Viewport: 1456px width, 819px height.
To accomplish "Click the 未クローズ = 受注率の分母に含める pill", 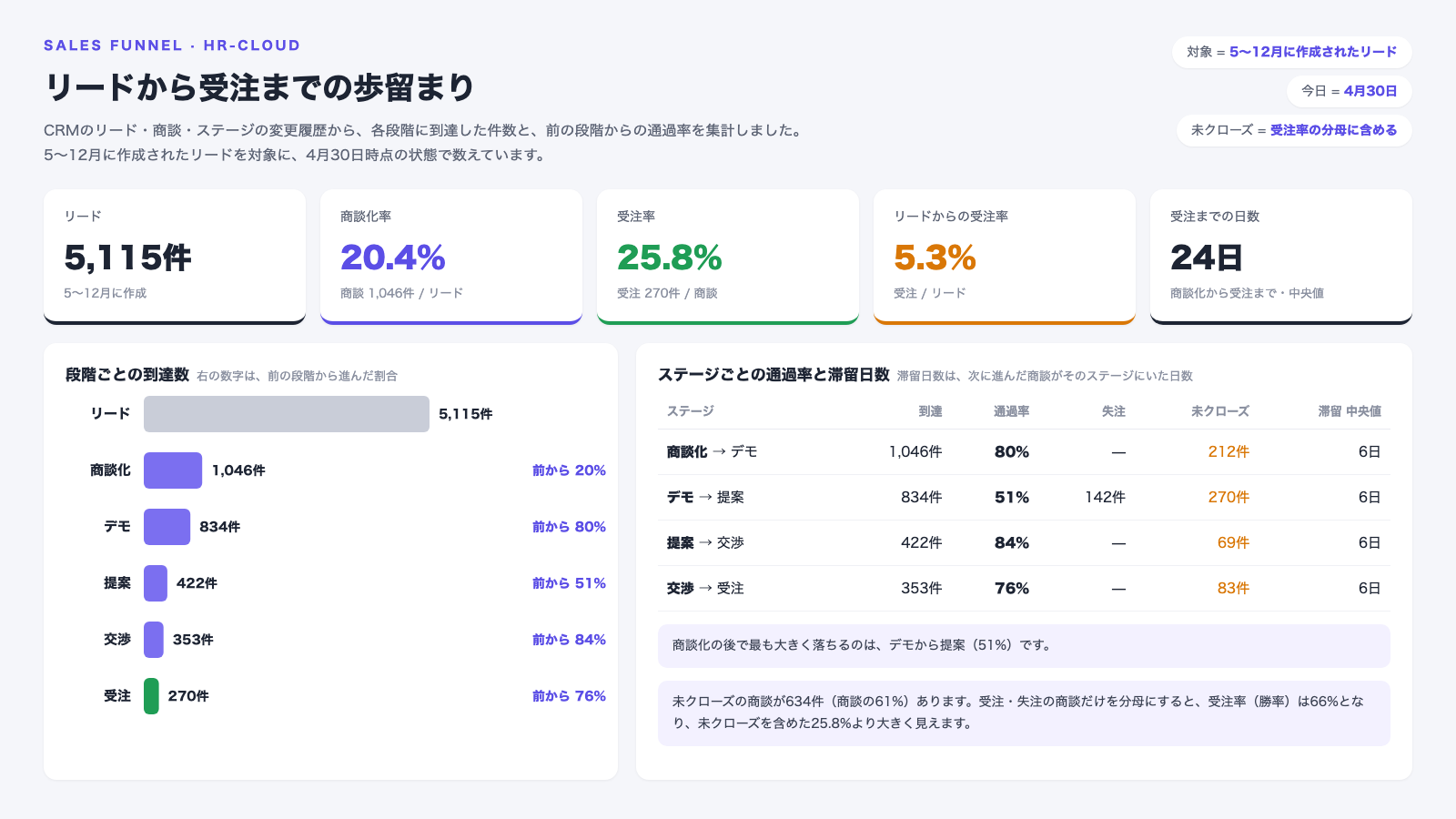I will (1294, 130).
